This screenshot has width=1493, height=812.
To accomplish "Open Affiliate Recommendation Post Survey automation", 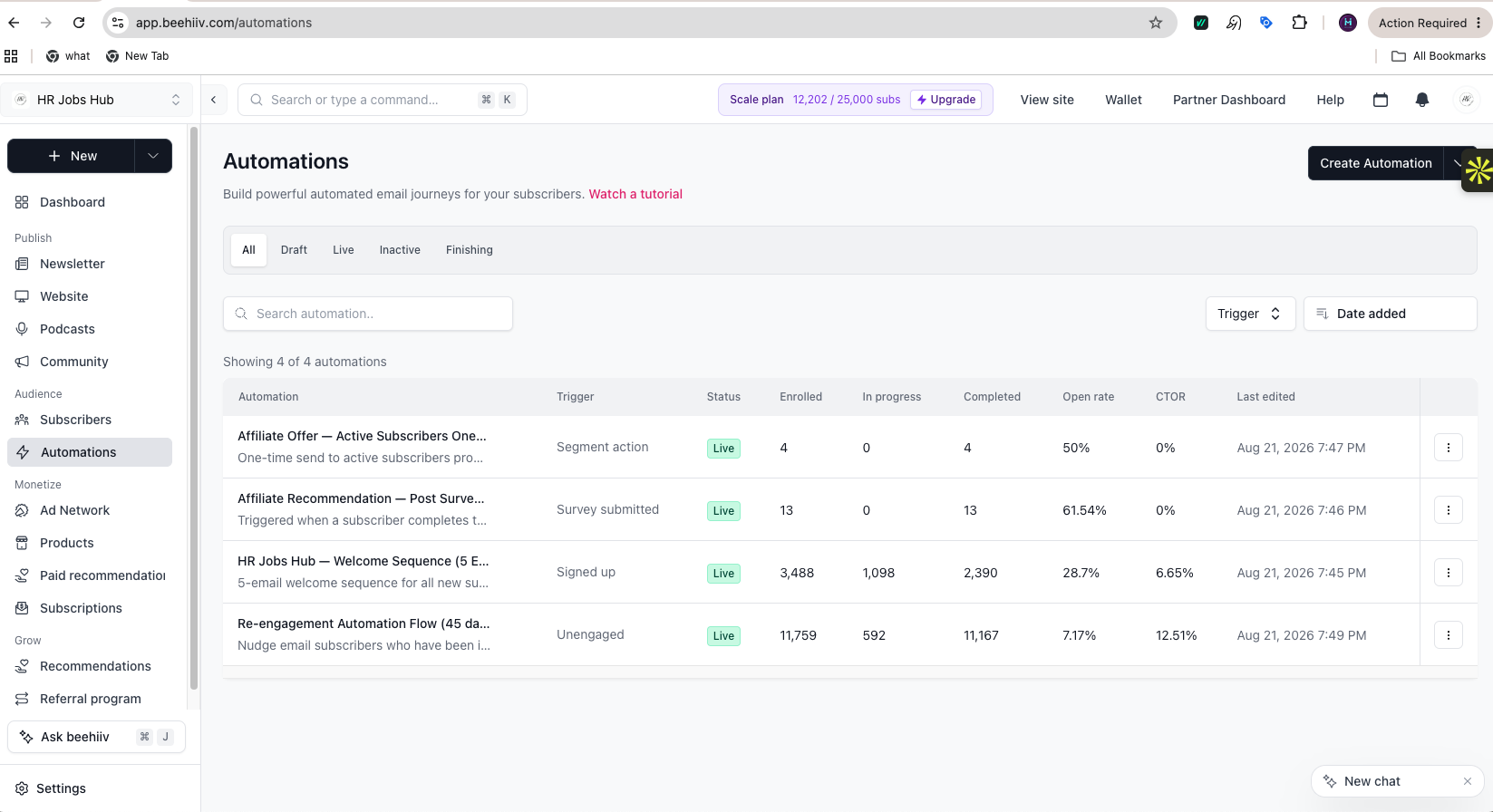I will pos(361,498).
